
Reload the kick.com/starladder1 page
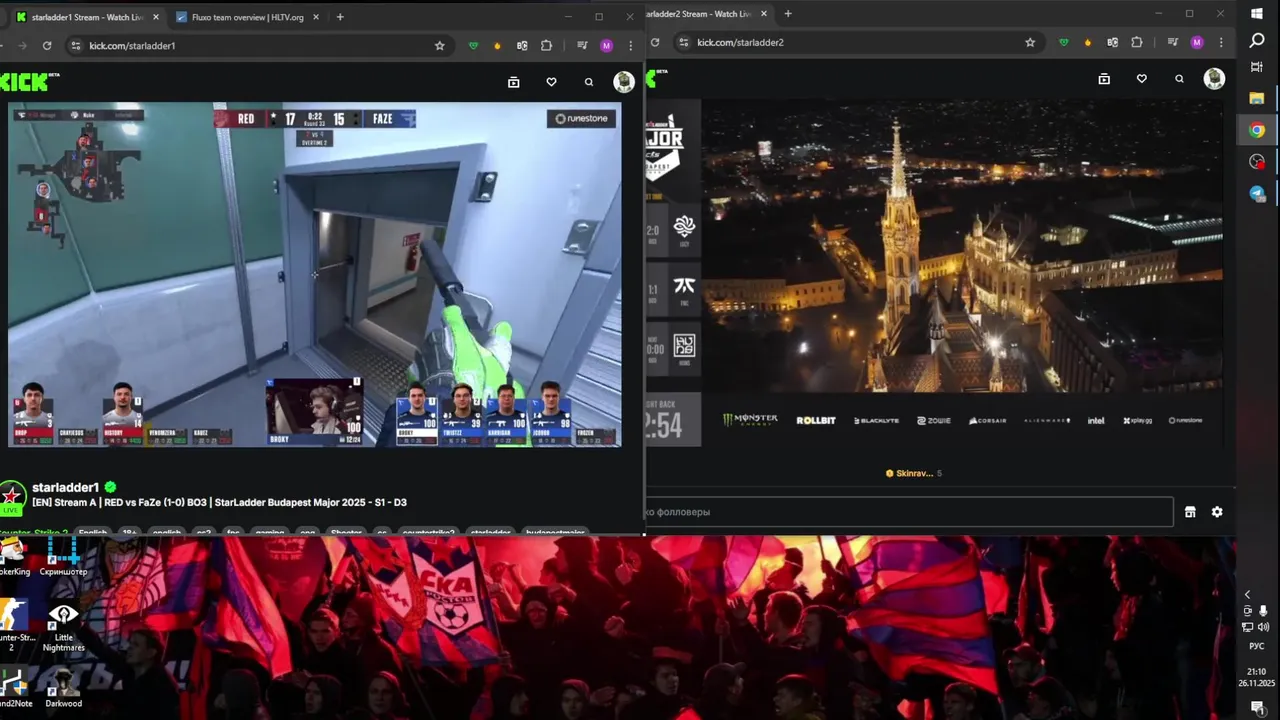click(47, 45)
